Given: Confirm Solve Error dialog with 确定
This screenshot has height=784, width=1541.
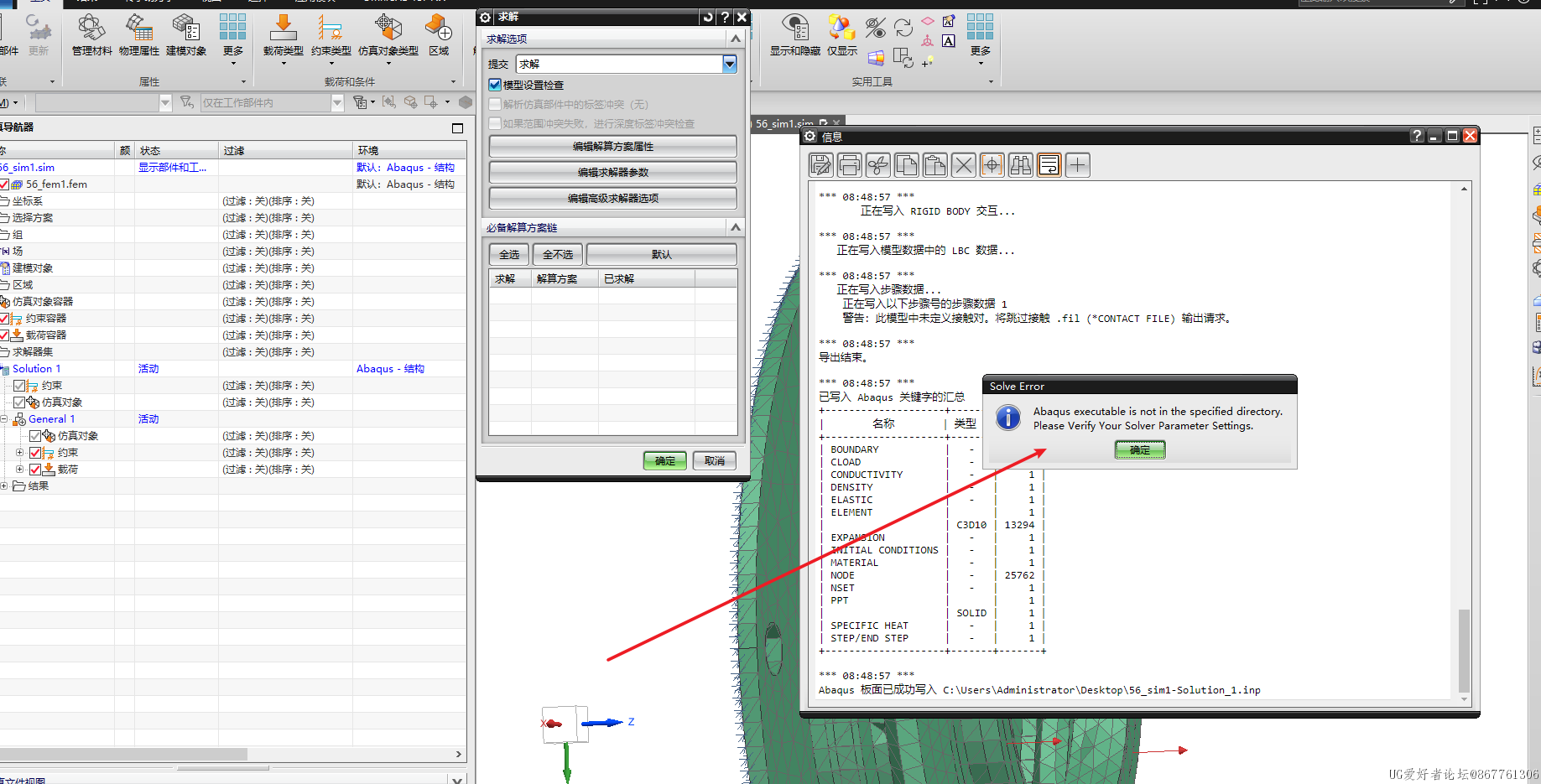Looking at the screenshot, I should [x=1140, y=450].
